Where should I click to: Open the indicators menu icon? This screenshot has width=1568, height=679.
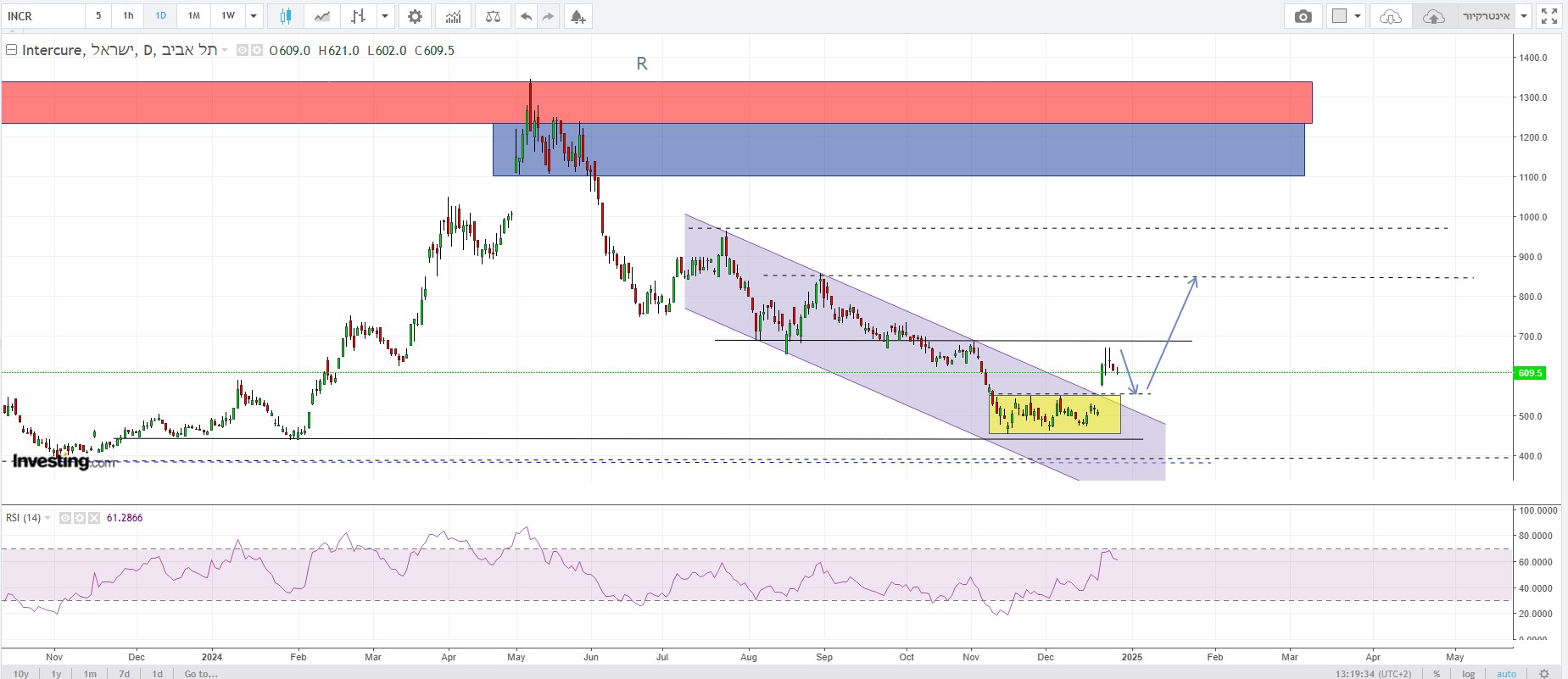point(454,16)
